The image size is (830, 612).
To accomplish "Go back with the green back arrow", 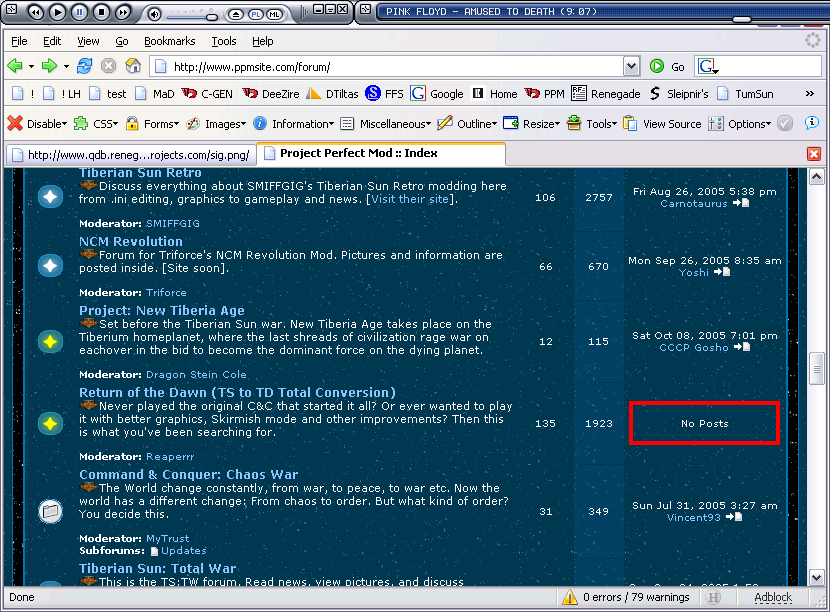I will pyautogui.click(x=15, y=66).
